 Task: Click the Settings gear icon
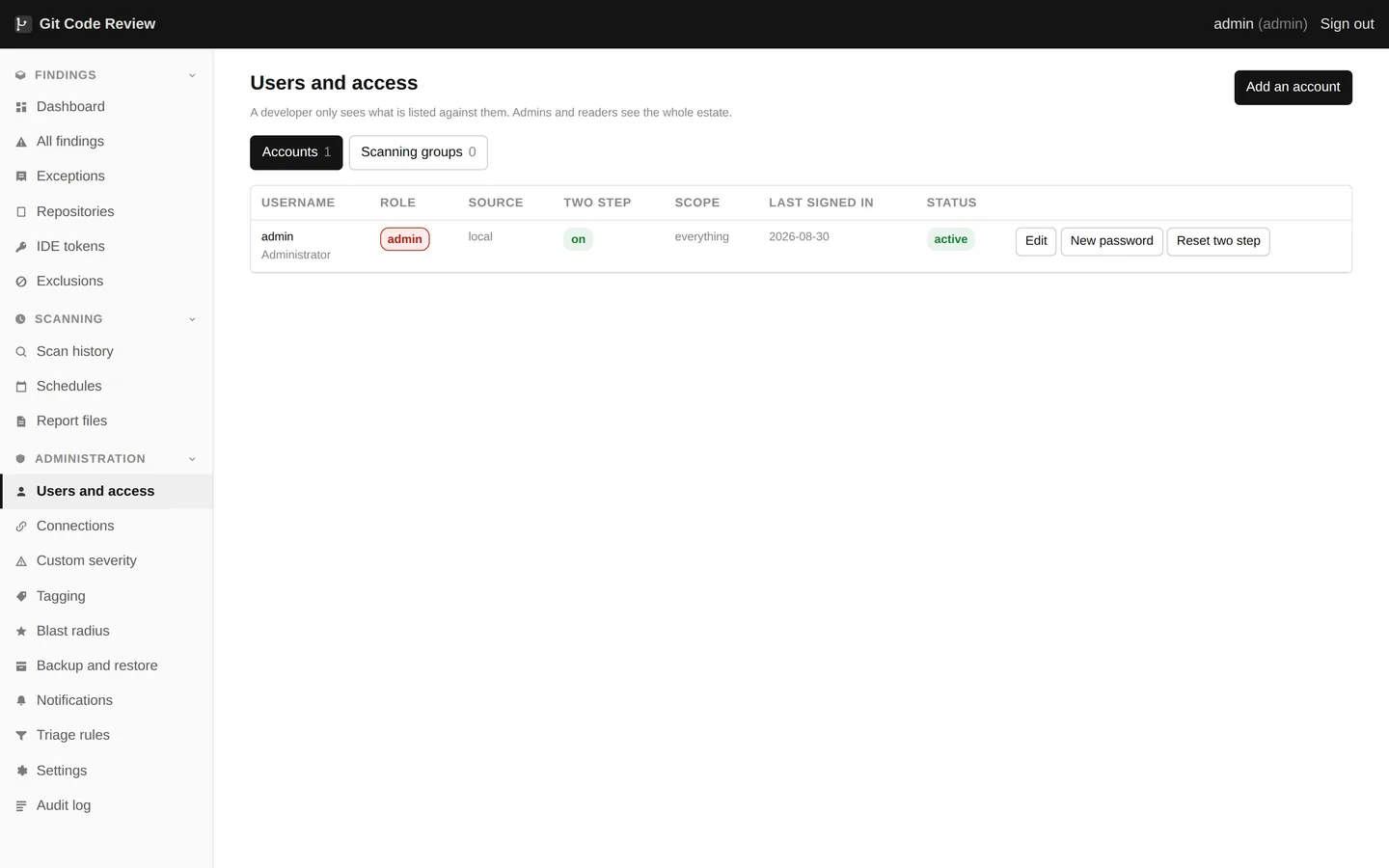pyautogui.click(x=21, y=771)
